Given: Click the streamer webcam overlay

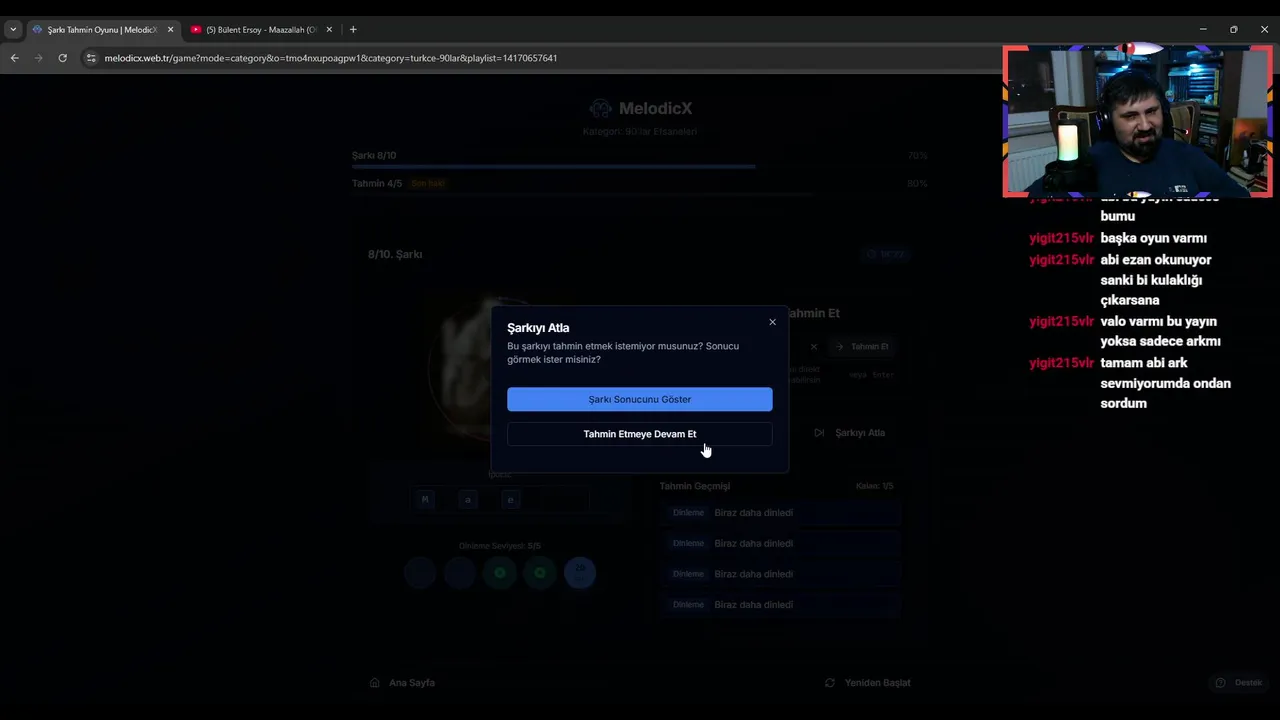Looking at the screenshot, I should pyautogui.click(x=1137, y=121).
